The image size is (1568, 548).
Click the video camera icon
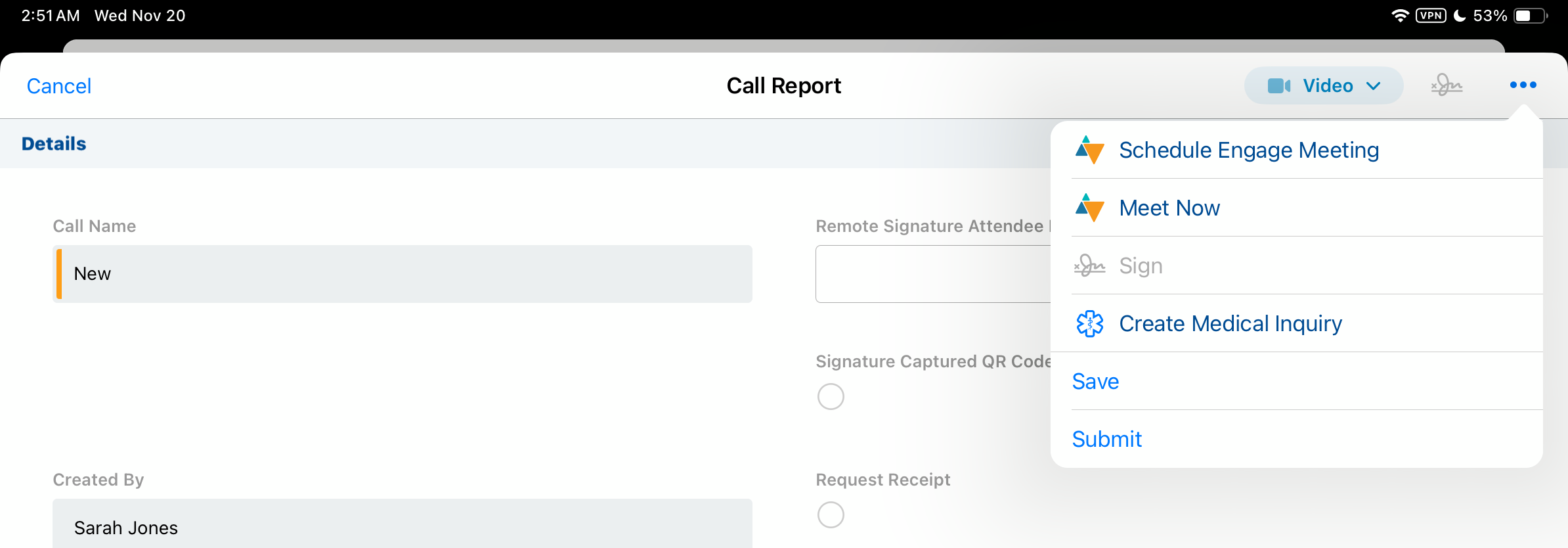click(1278, 86)
